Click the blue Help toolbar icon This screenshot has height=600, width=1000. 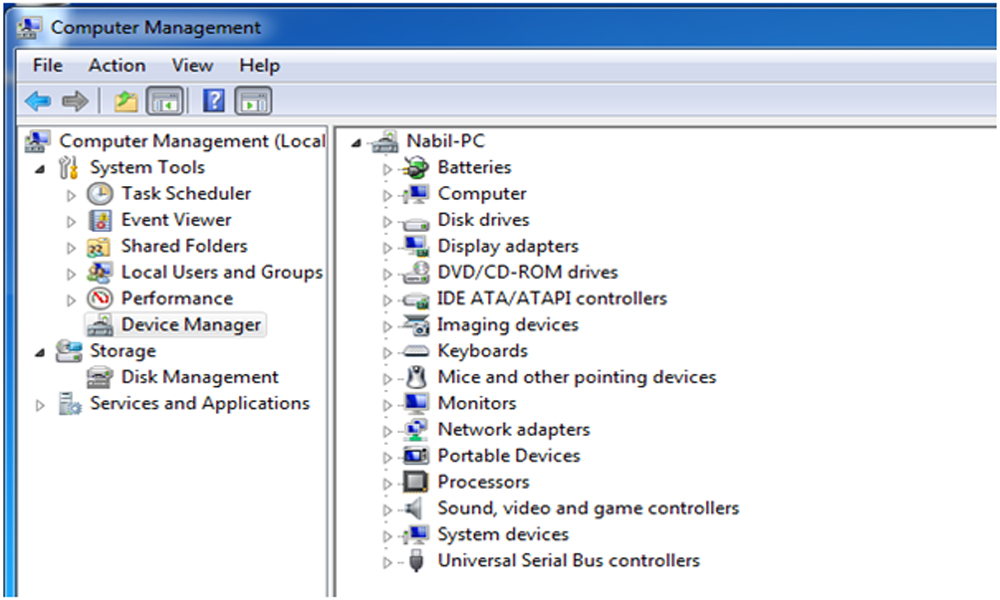point(214,101)
